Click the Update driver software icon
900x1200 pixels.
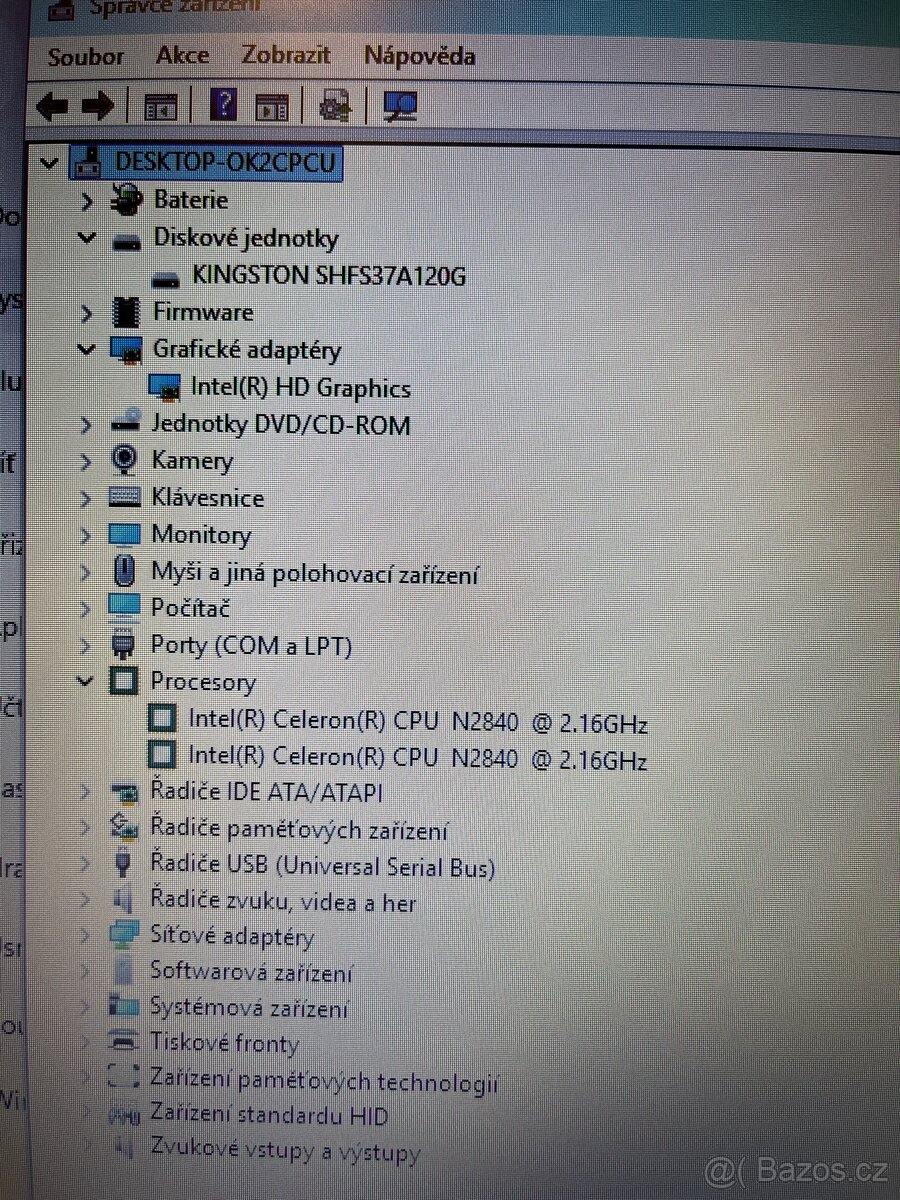pos(334,105)
